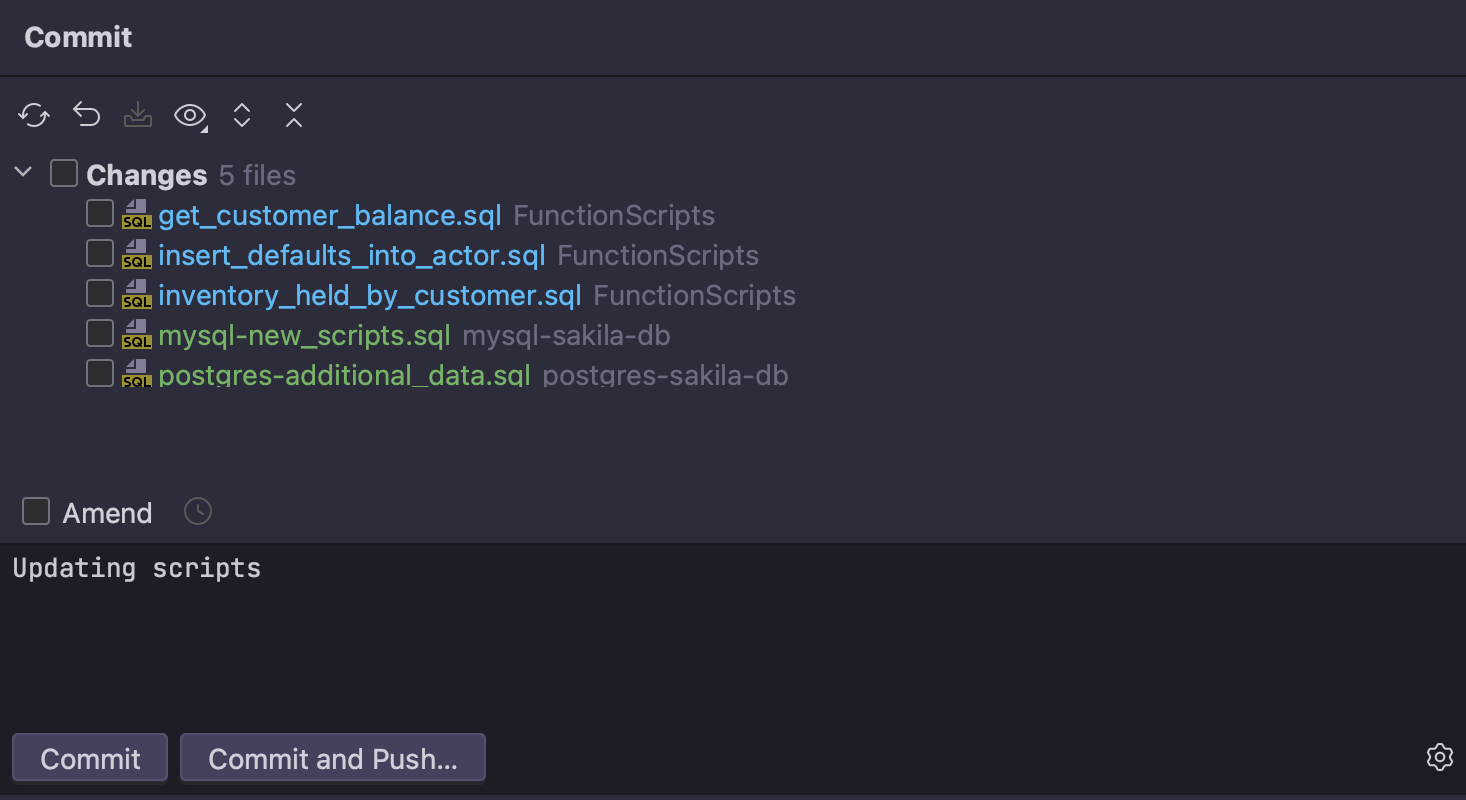The width and height of the screenshot is (1466, 800).
Task: Click the Commit tool window title
Action: (77, 36)
